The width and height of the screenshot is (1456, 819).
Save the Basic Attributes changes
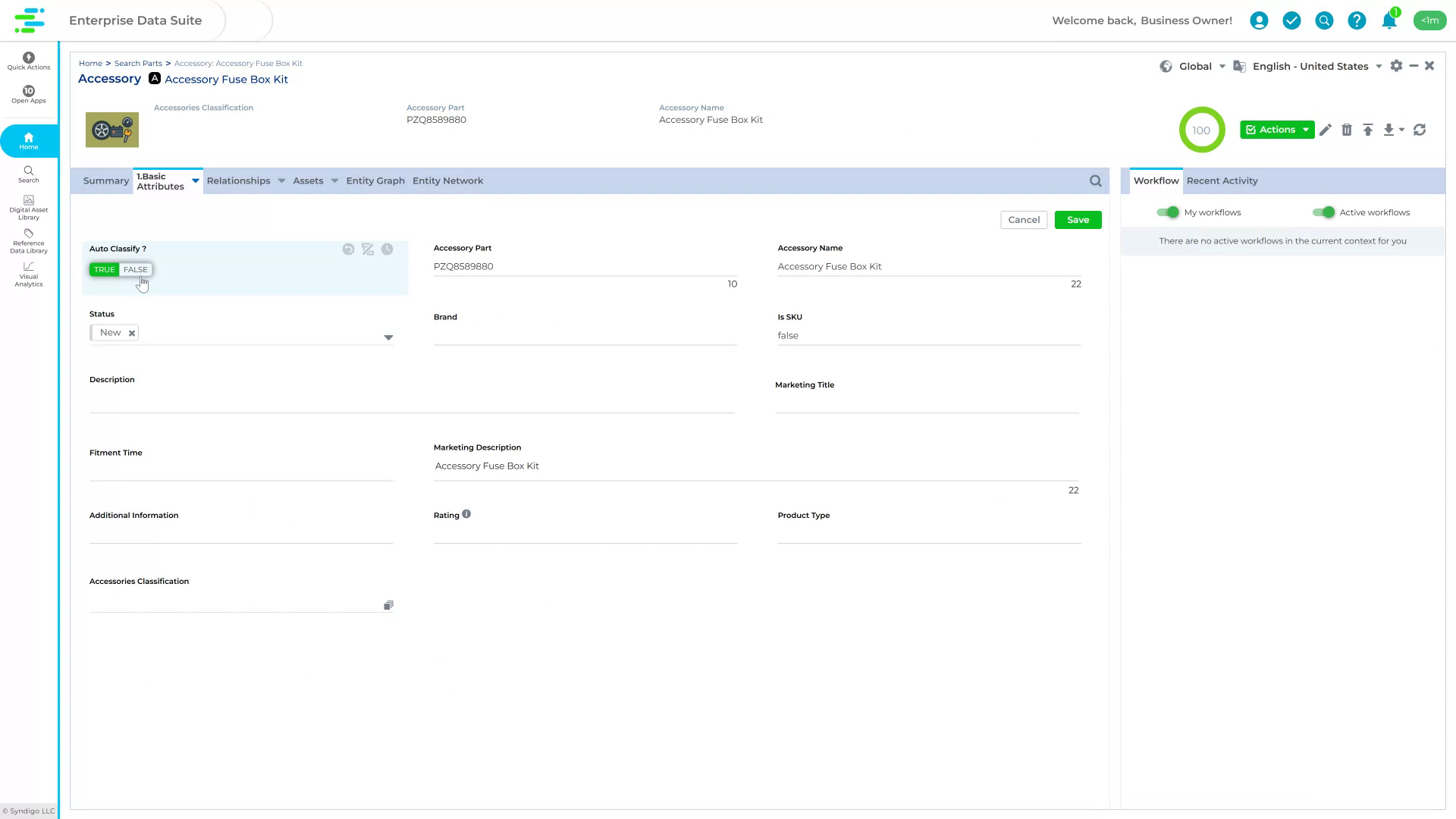click(x=1078, y=220)
